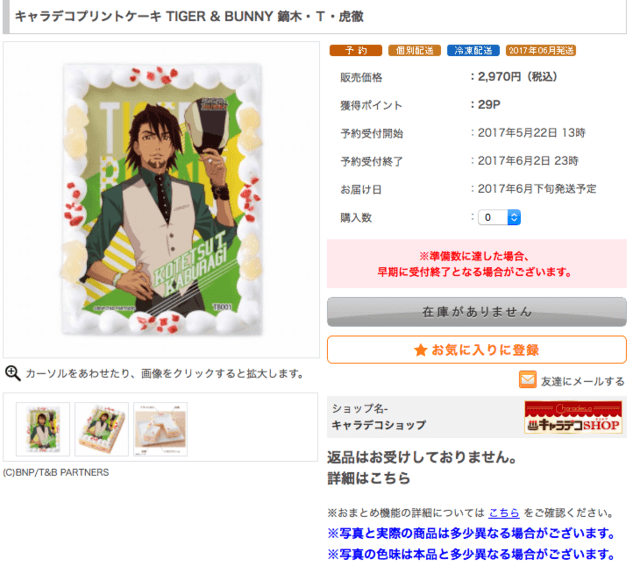
Task: Open the こちら link for おまとめ機能
Action: point(504,513)
